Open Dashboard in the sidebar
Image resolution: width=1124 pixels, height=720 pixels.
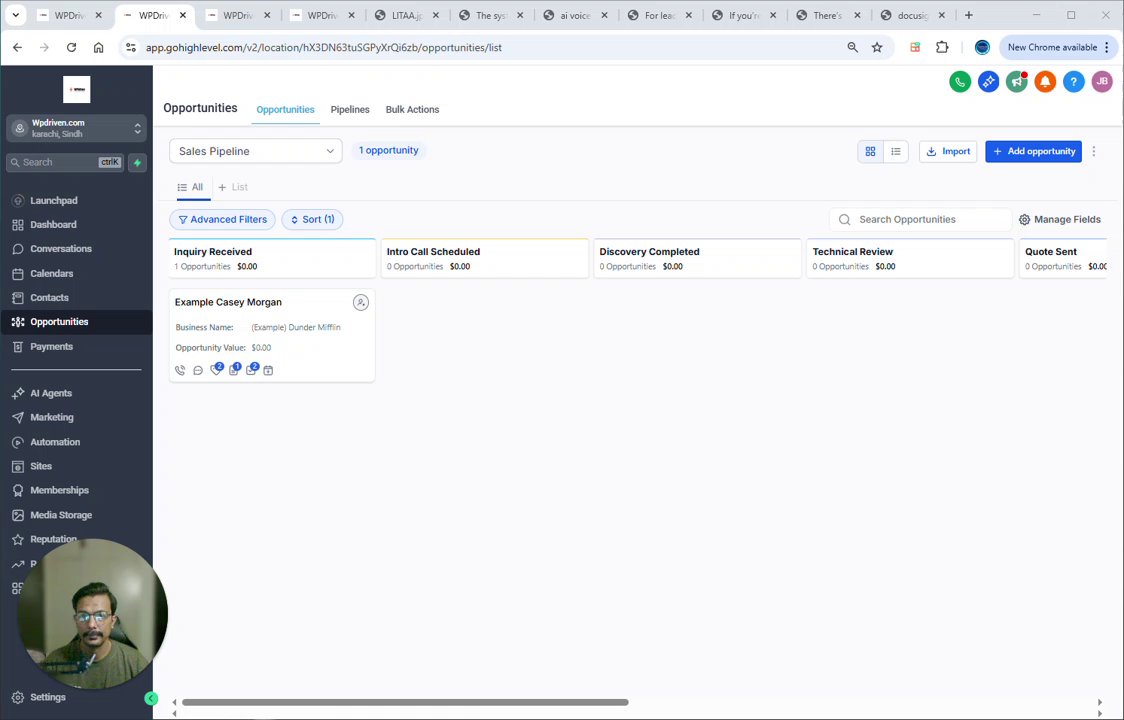point(76,224)
